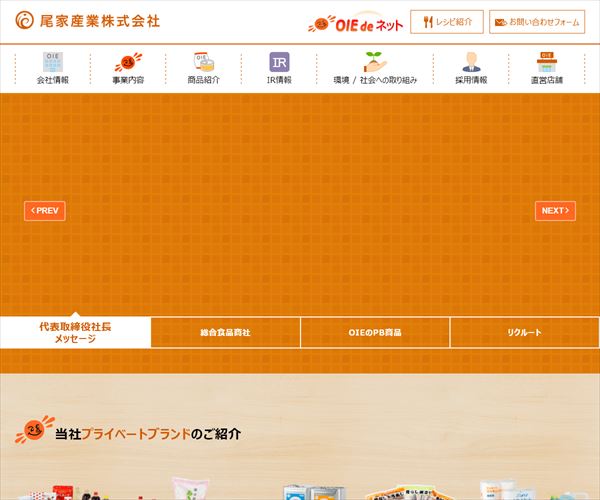Advance the slider with NEXT

[x=555, y=211]
